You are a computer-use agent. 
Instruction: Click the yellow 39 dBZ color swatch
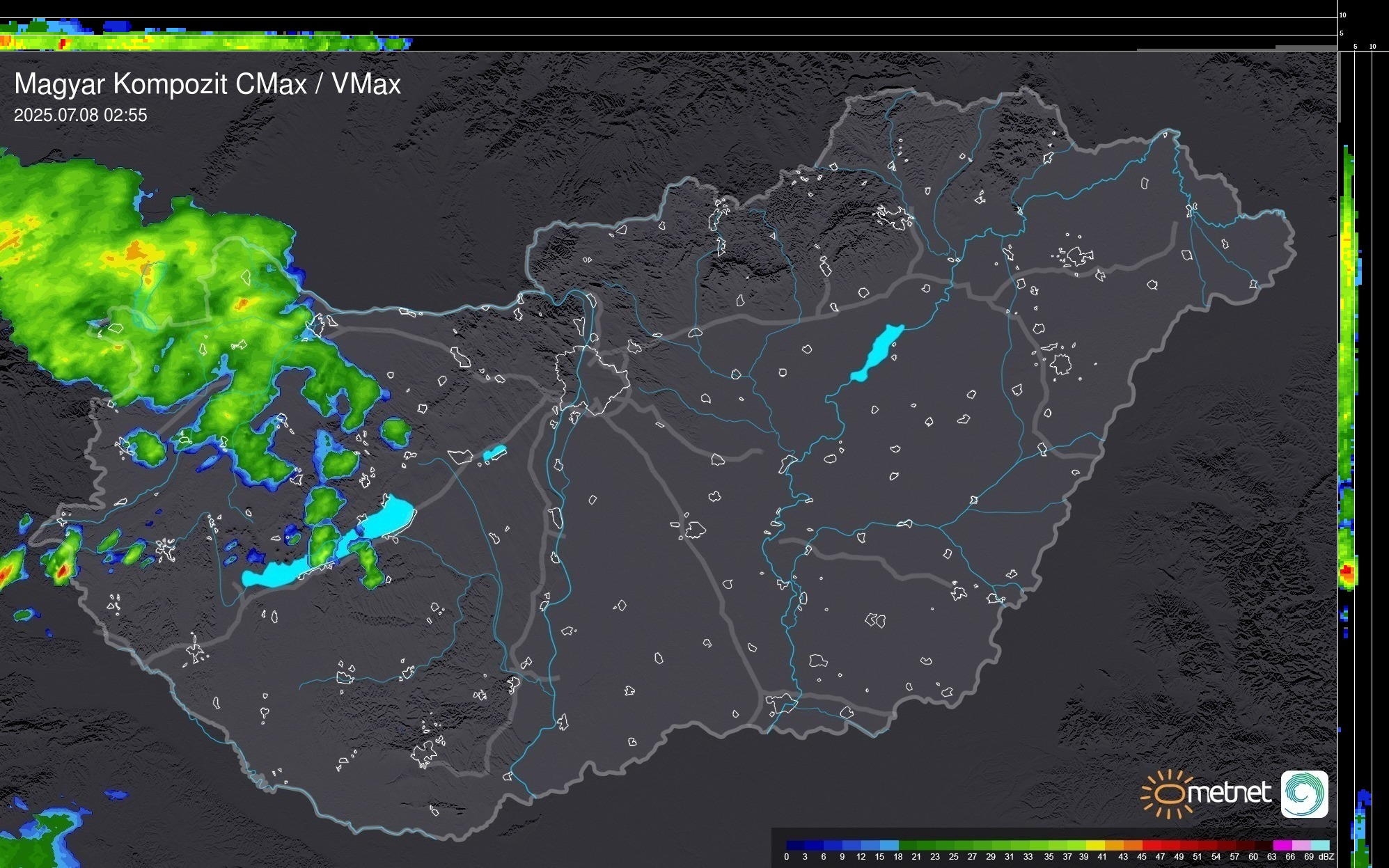[1094, 845]
